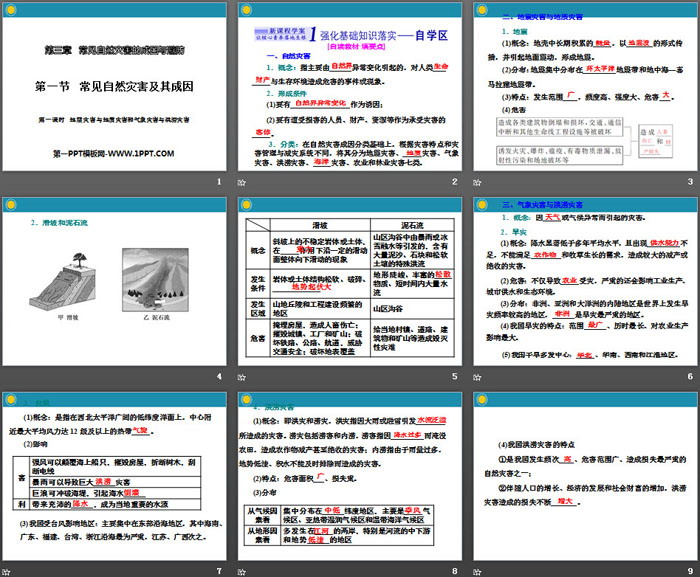Image resolution: width=700 pixels, height=577 pixels.
Task: Click animation star icon under slide 5
Action: coord(242,377)
